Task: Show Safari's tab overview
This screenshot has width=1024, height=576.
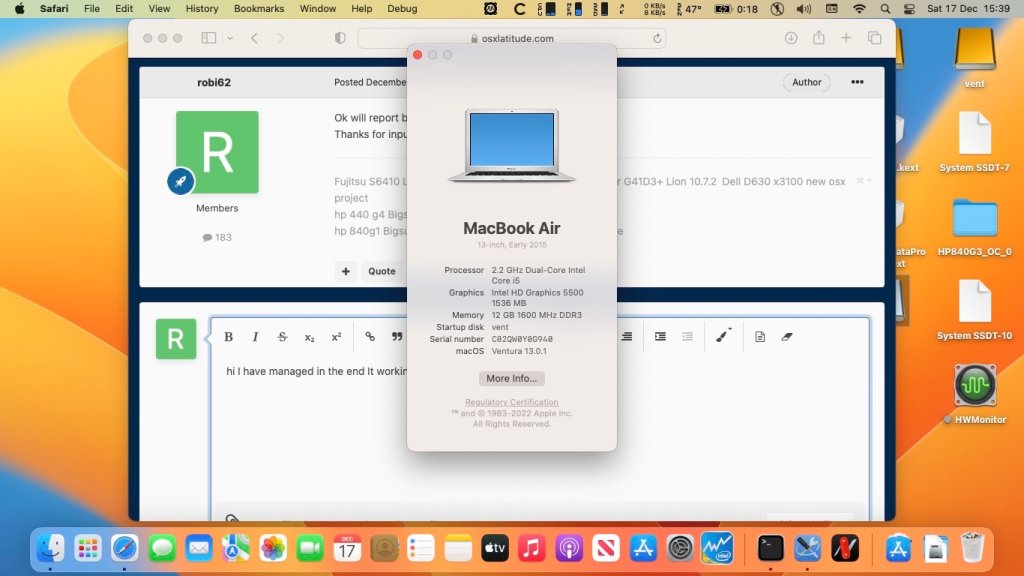Action: pyautogui.click(x=874, y=38)
